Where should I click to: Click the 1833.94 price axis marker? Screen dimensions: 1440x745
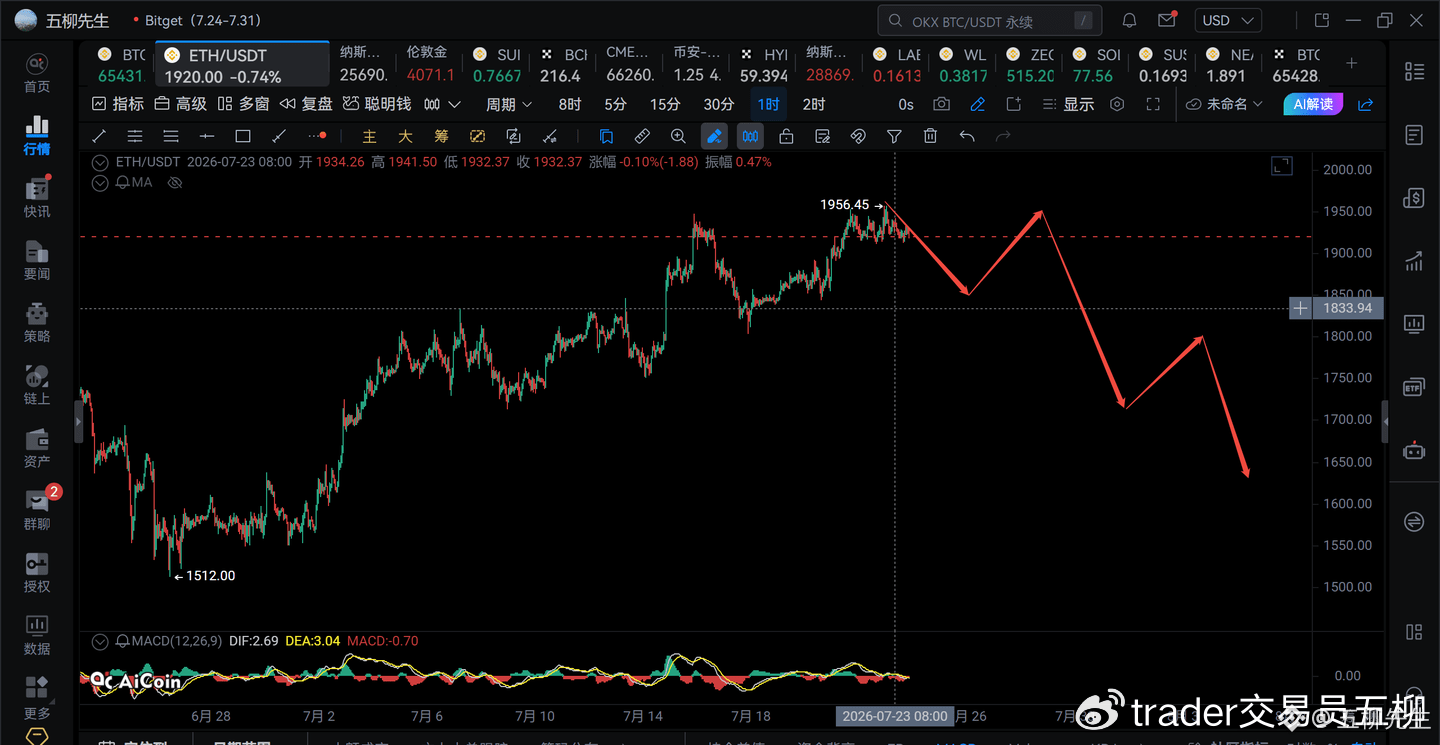(x=1346, y=308)
